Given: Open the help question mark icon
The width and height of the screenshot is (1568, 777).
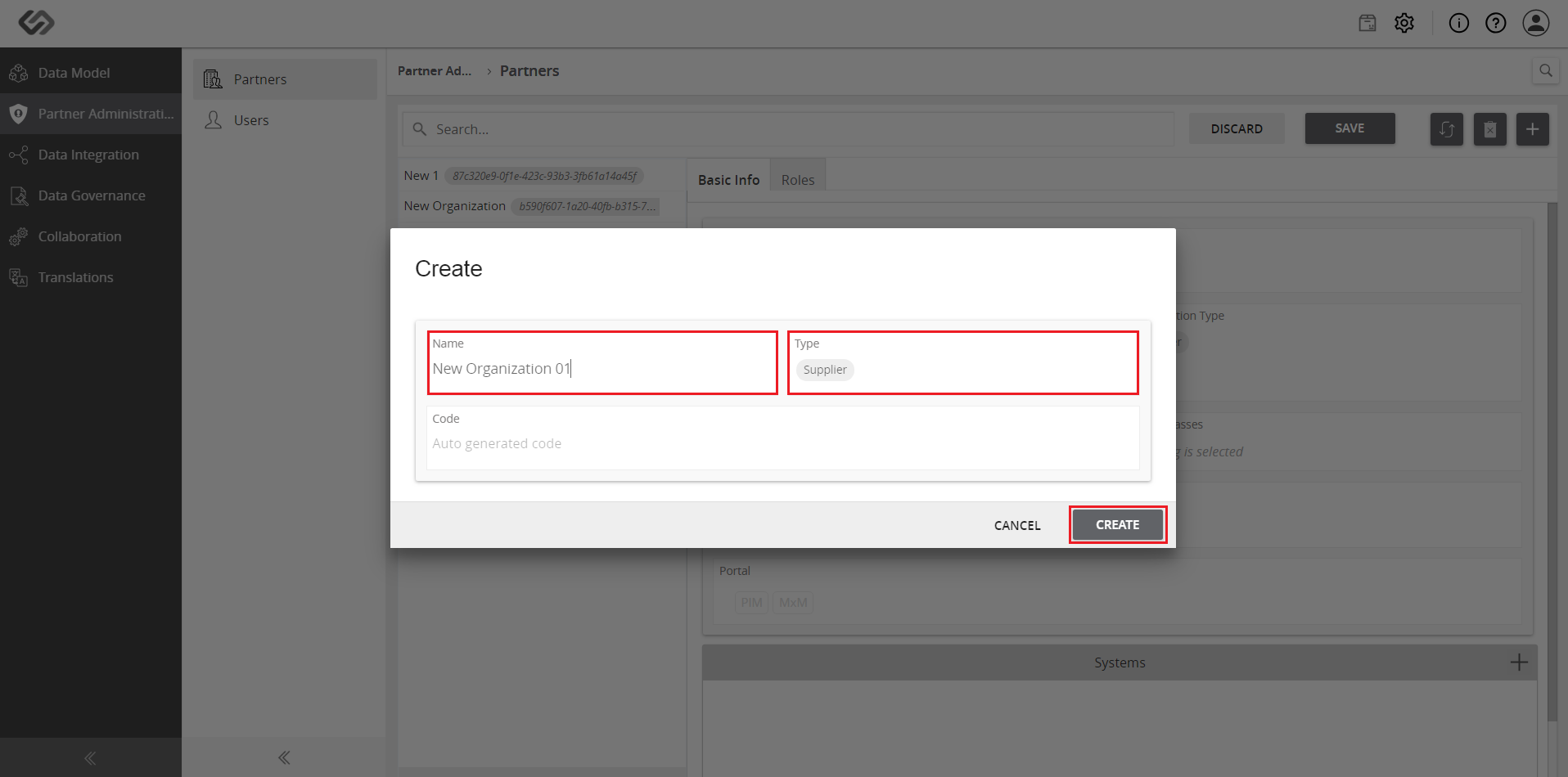Looking at the screenshot, I should pyautogui.click(x=1496, y=23).
